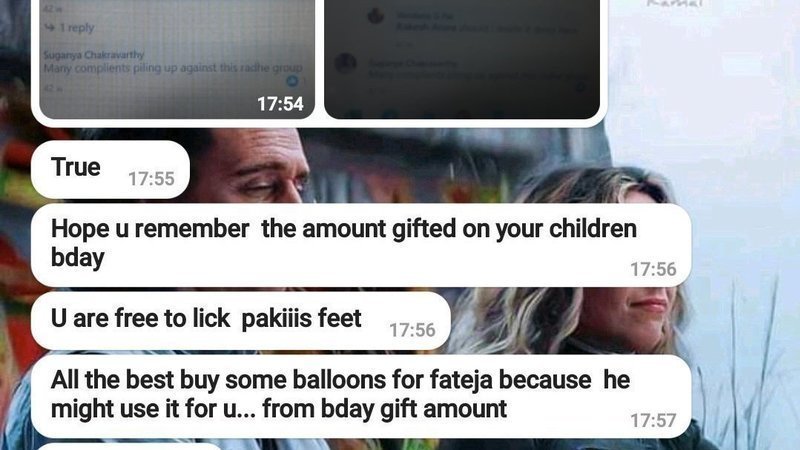Screen dimensions: 800x450
Task: Click the 17:54 timestamp on the image
Action: click(280, 104)
